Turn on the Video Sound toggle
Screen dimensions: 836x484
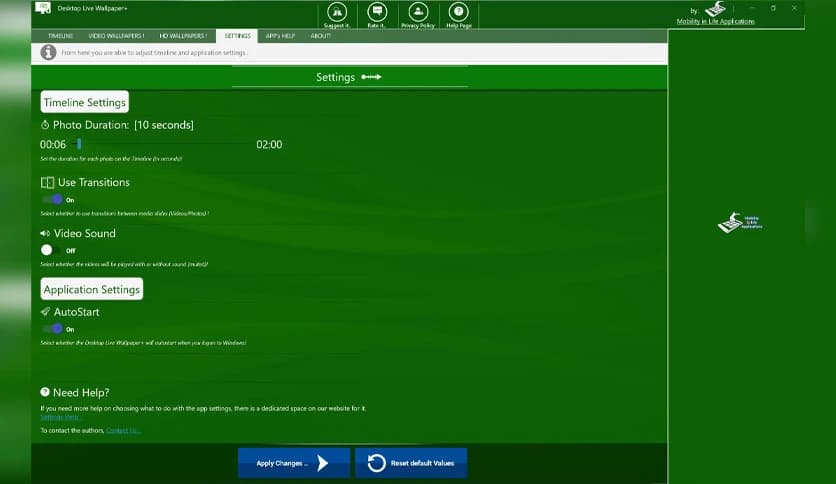[52, 250]
